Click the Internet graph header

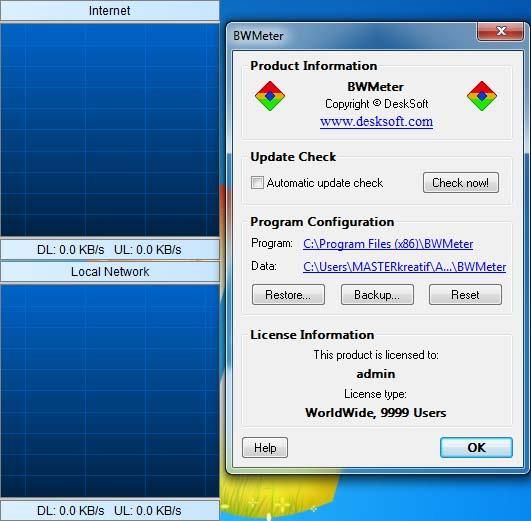tap(110, 11)
